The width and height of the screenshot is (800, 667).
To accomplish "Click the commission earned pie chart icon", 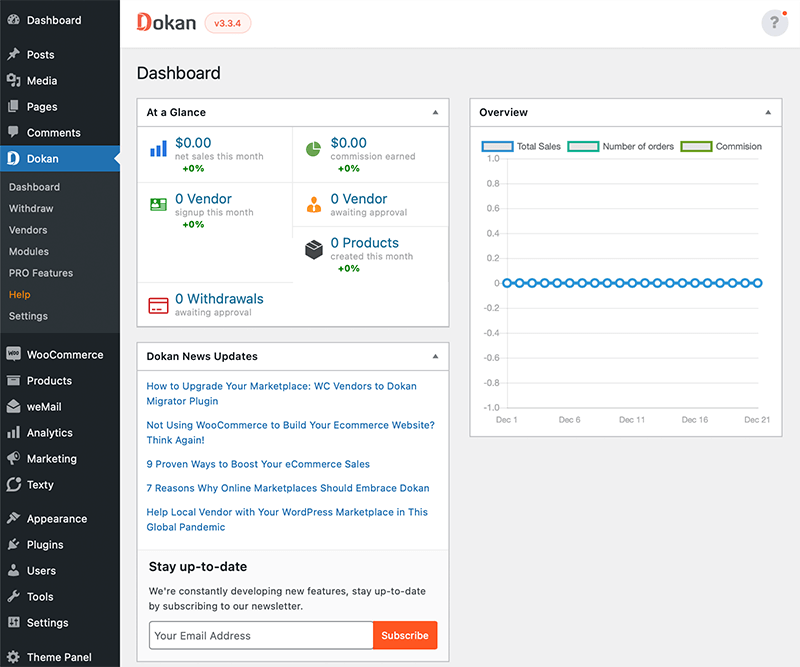I will point(313,149).
